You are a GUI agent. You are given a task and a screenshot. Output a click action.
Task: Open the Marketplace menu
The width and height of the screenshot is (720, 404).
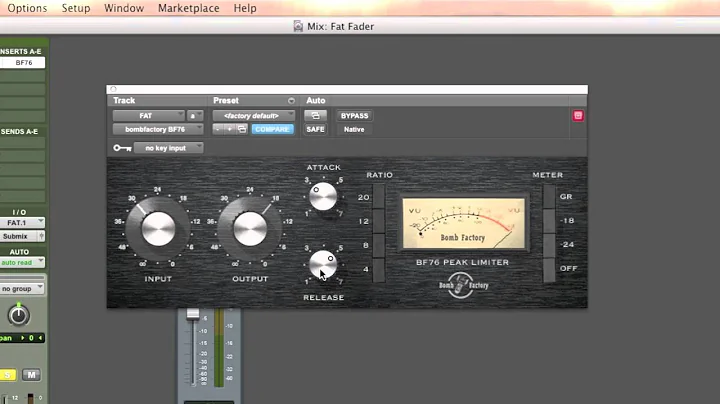pos(189,8)
